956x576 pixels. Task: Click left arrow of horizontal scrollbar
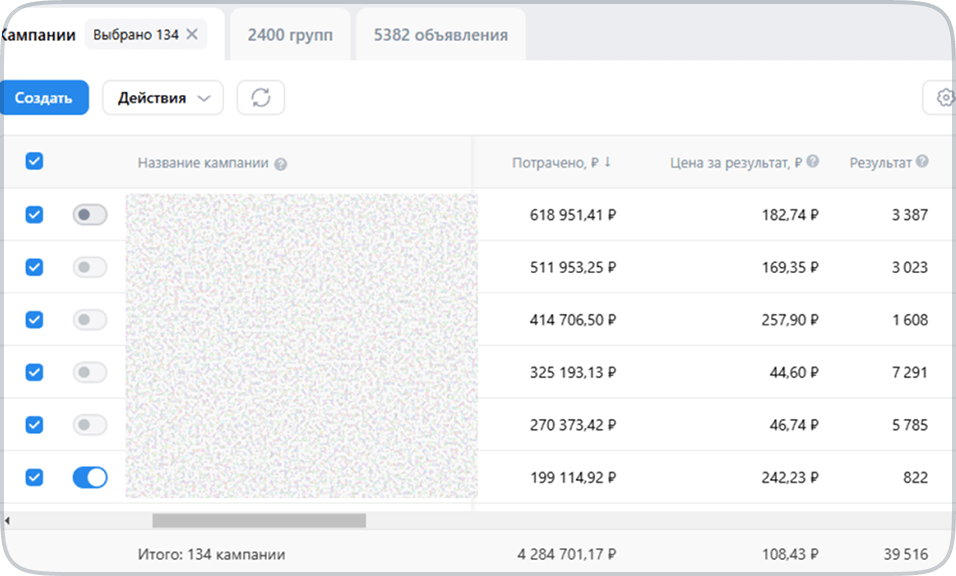click(6, 521)
